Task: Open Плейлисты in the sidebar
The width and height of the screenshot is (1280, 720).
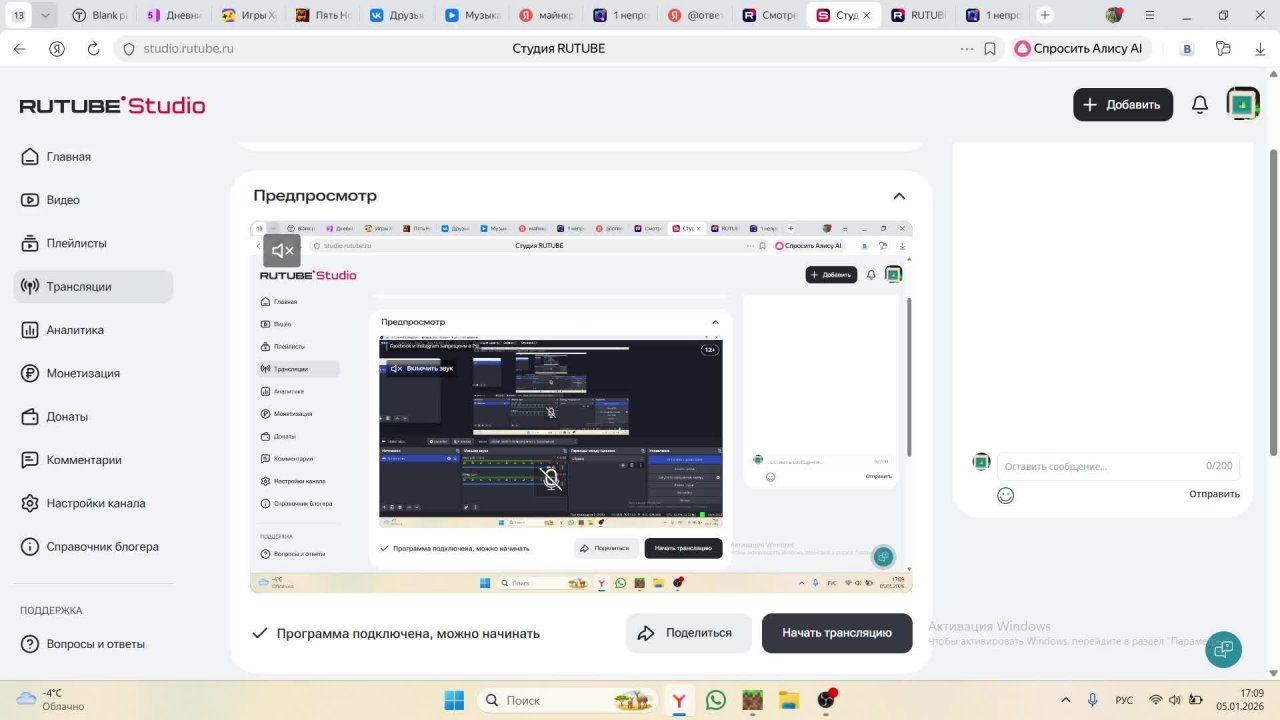Action: click(x=94, y=243)
